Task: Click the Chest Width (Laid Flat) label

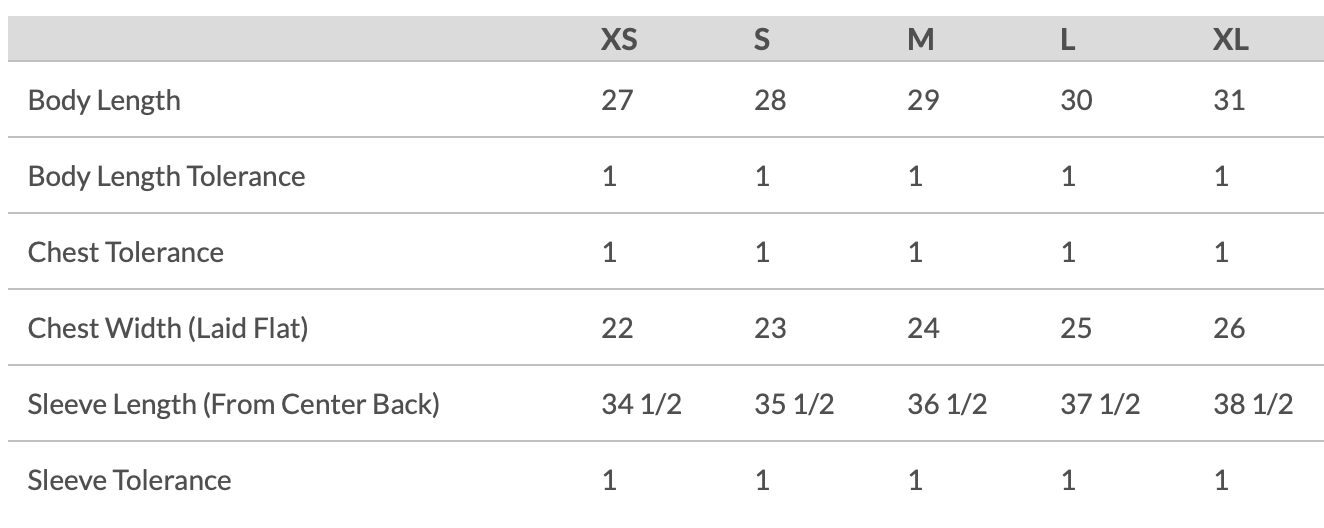Action: click(x=167, y=328)
